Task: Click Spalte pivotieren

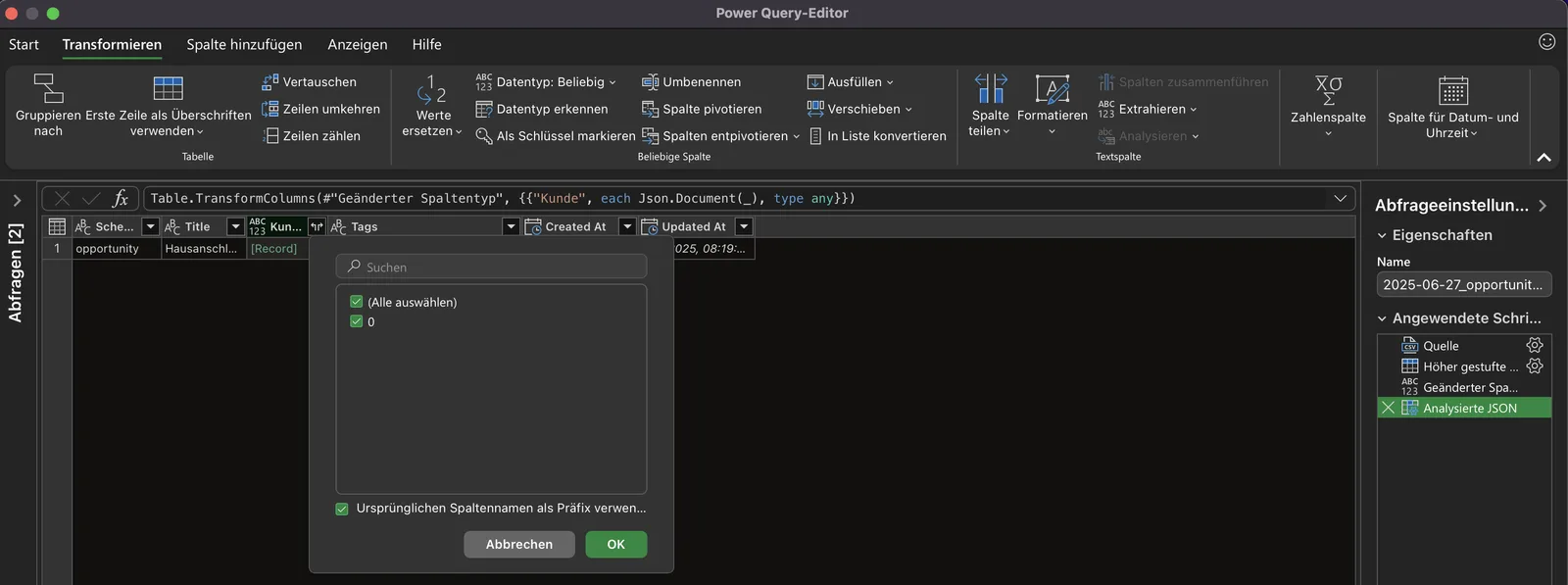Action: point(702,109)
